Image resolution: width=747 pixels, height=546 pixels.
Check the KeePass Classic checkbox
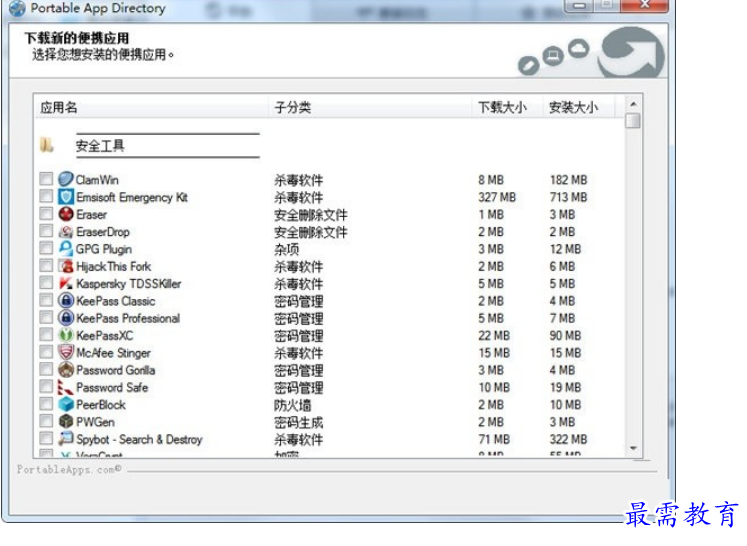pos(46,300)
